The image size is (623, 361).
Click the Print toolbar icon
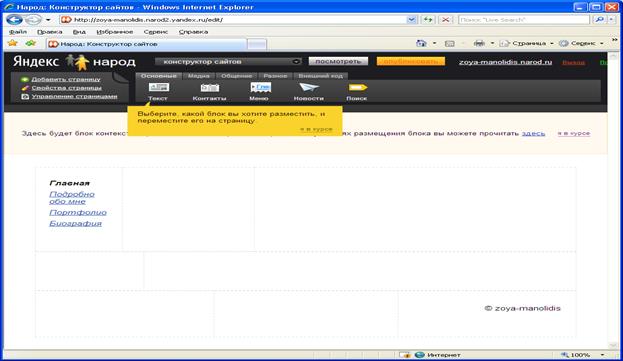pos(479,43)
